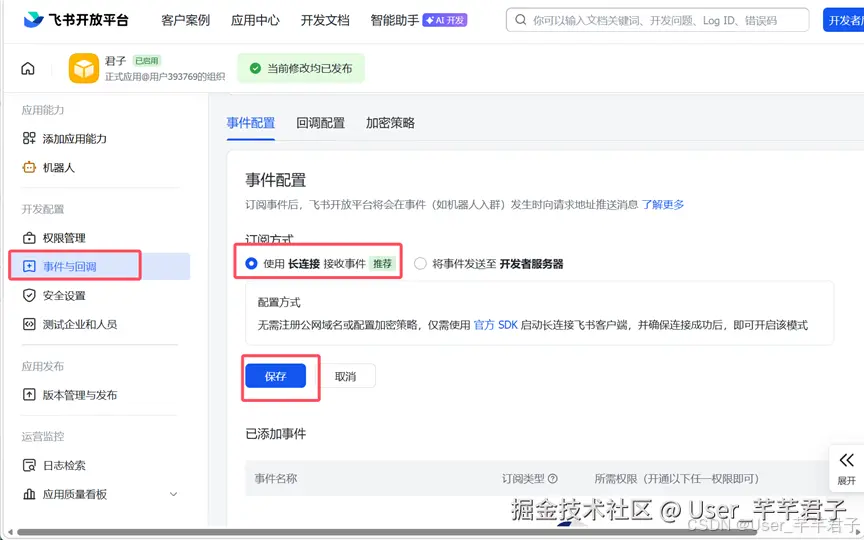Open 安全设置 in sidebar
The height and width of the screenshot is (540, 864).
tap(64, 295)
